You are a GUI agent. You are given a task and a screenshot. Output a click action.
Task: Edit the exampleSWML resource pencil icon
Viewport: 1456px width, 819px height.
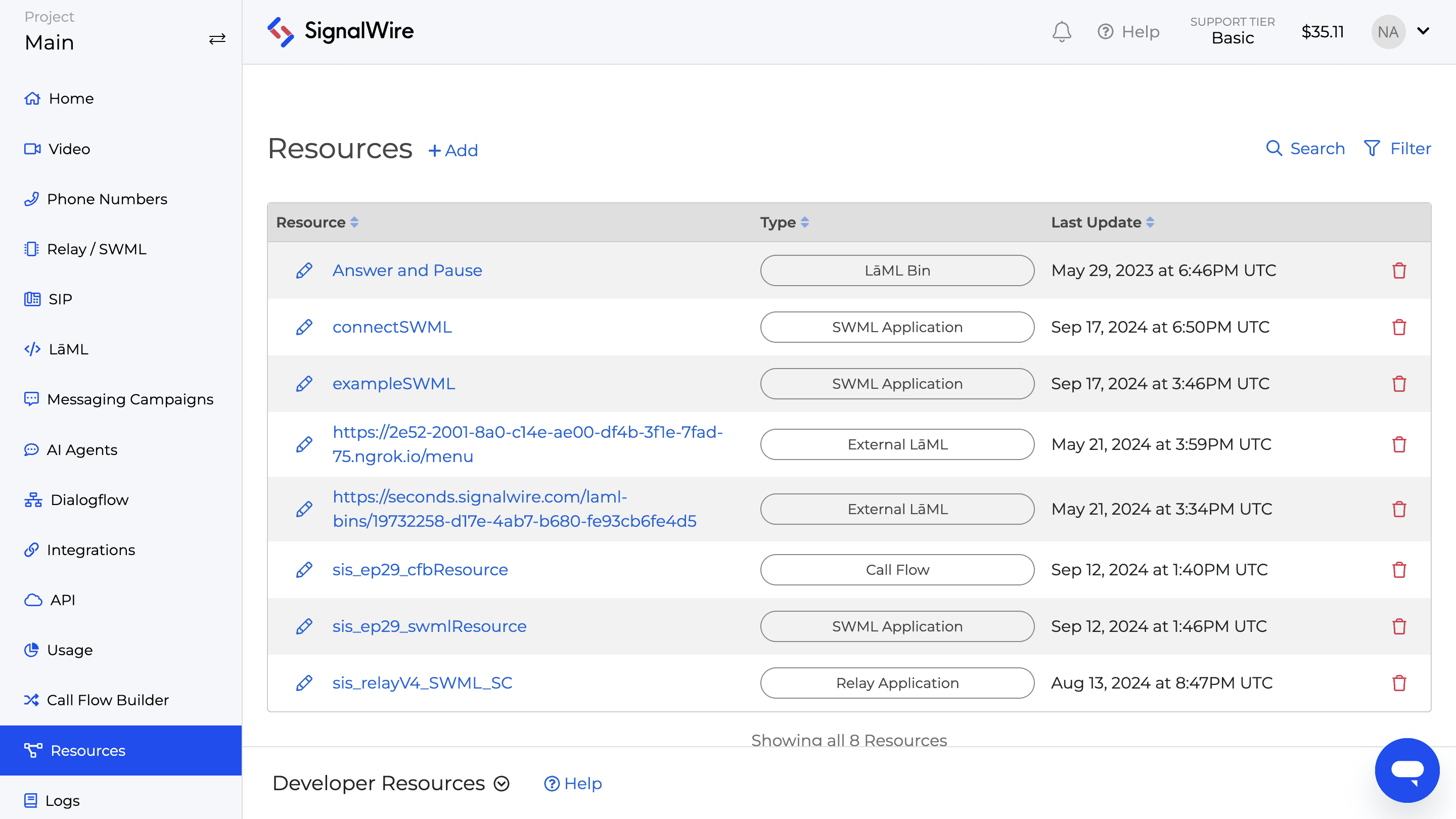(304, 384)
